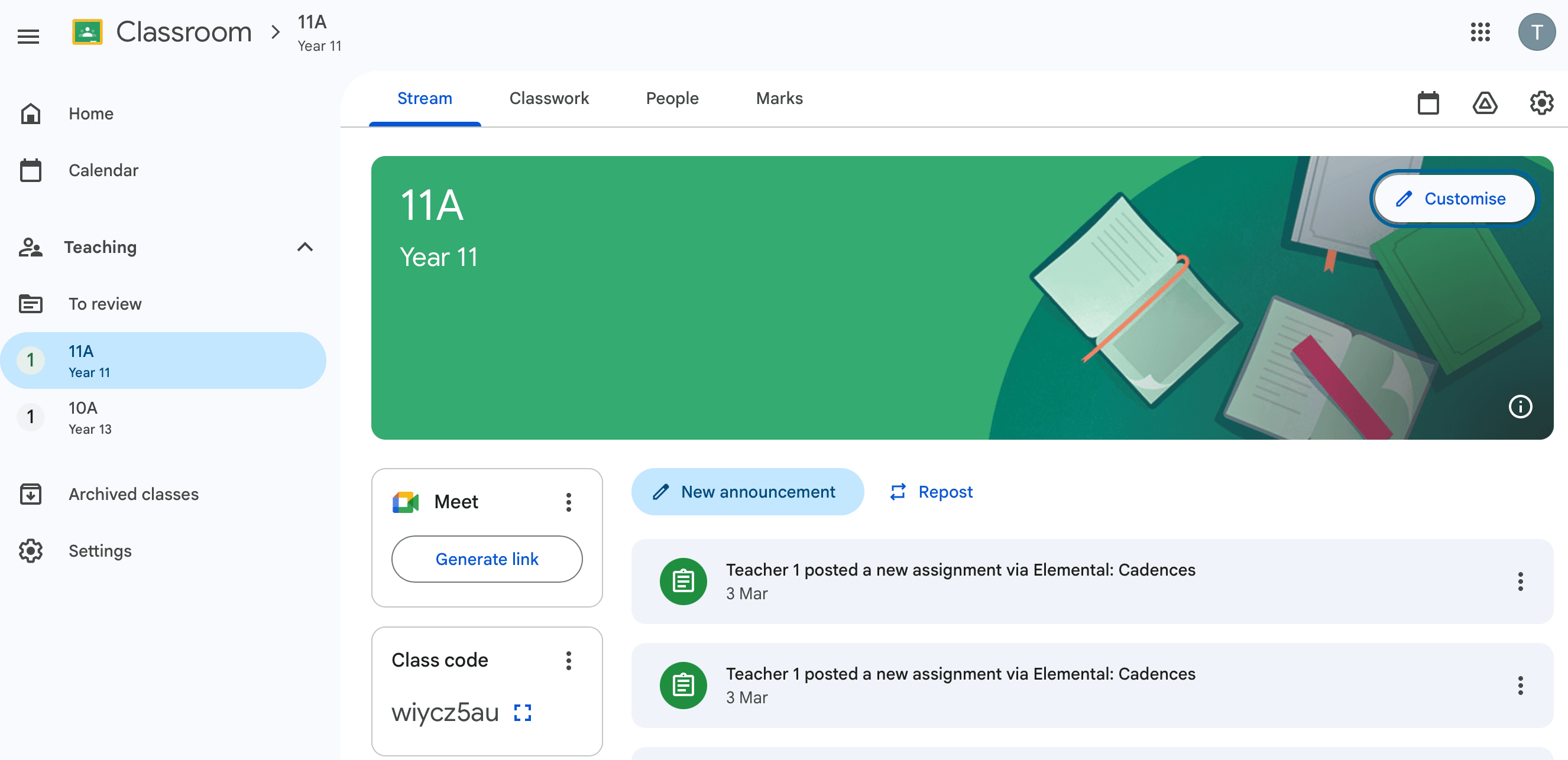Click the Teaching people icon
The height and width of the screenshot is (760, 1568).
coord(30,247)
